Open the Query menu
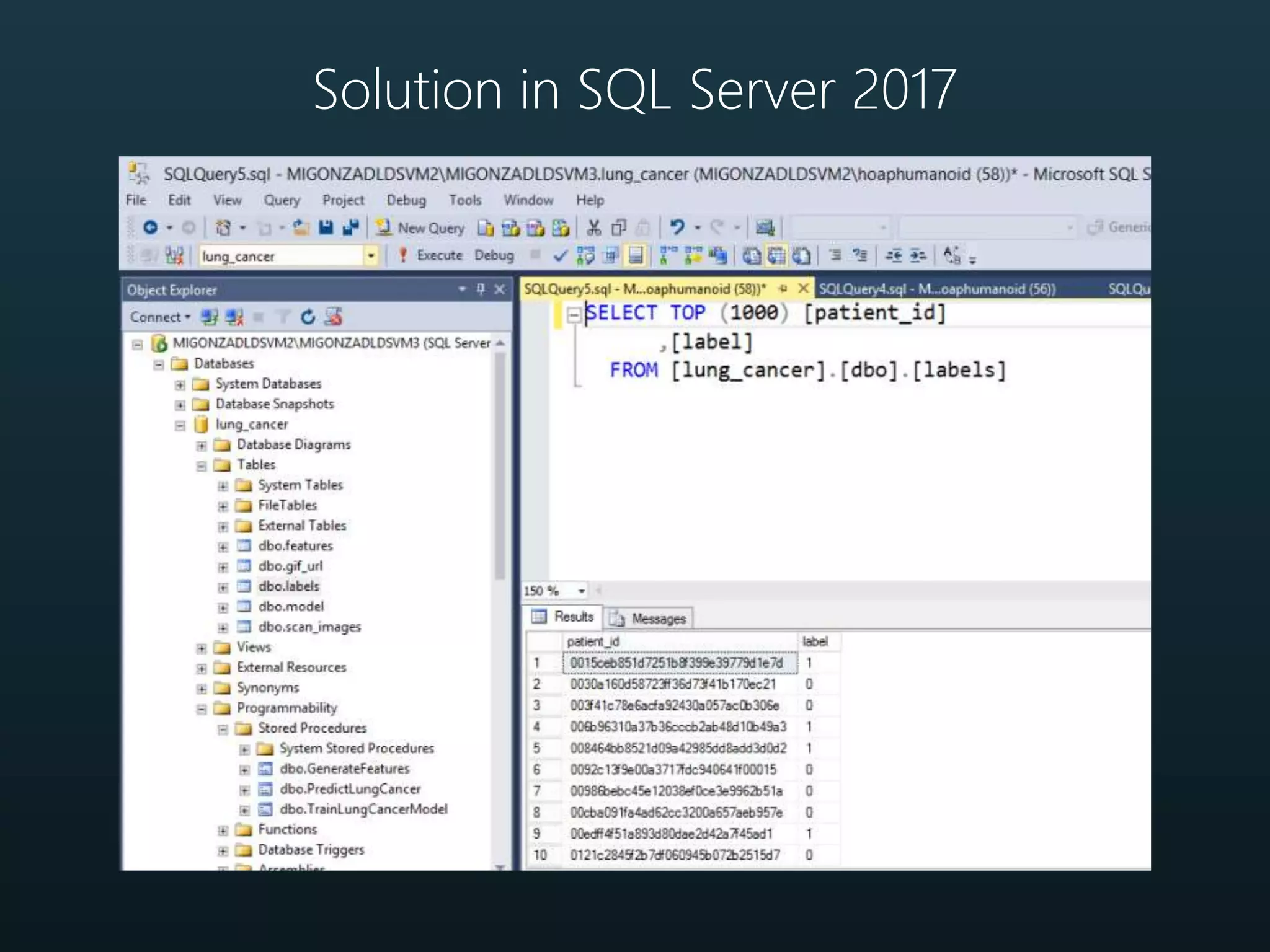 (x=282, y=200)
